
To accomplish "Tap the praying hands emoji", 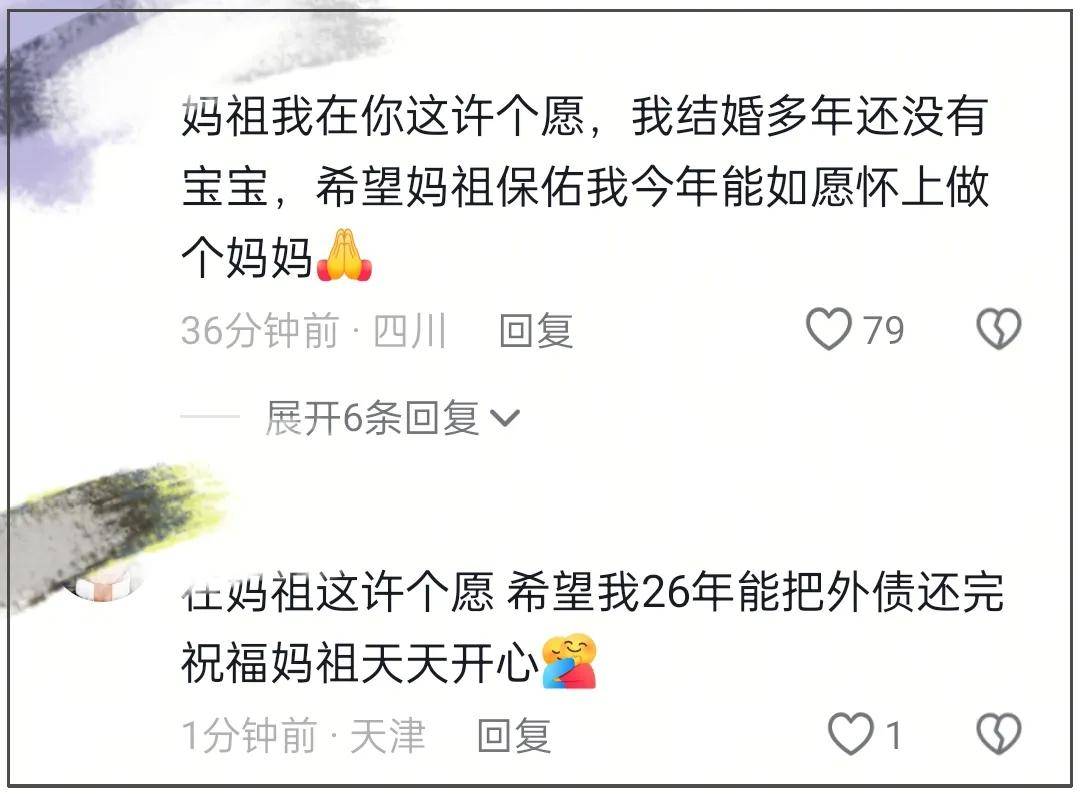I will pyautogui.click(x=344, y=255).
